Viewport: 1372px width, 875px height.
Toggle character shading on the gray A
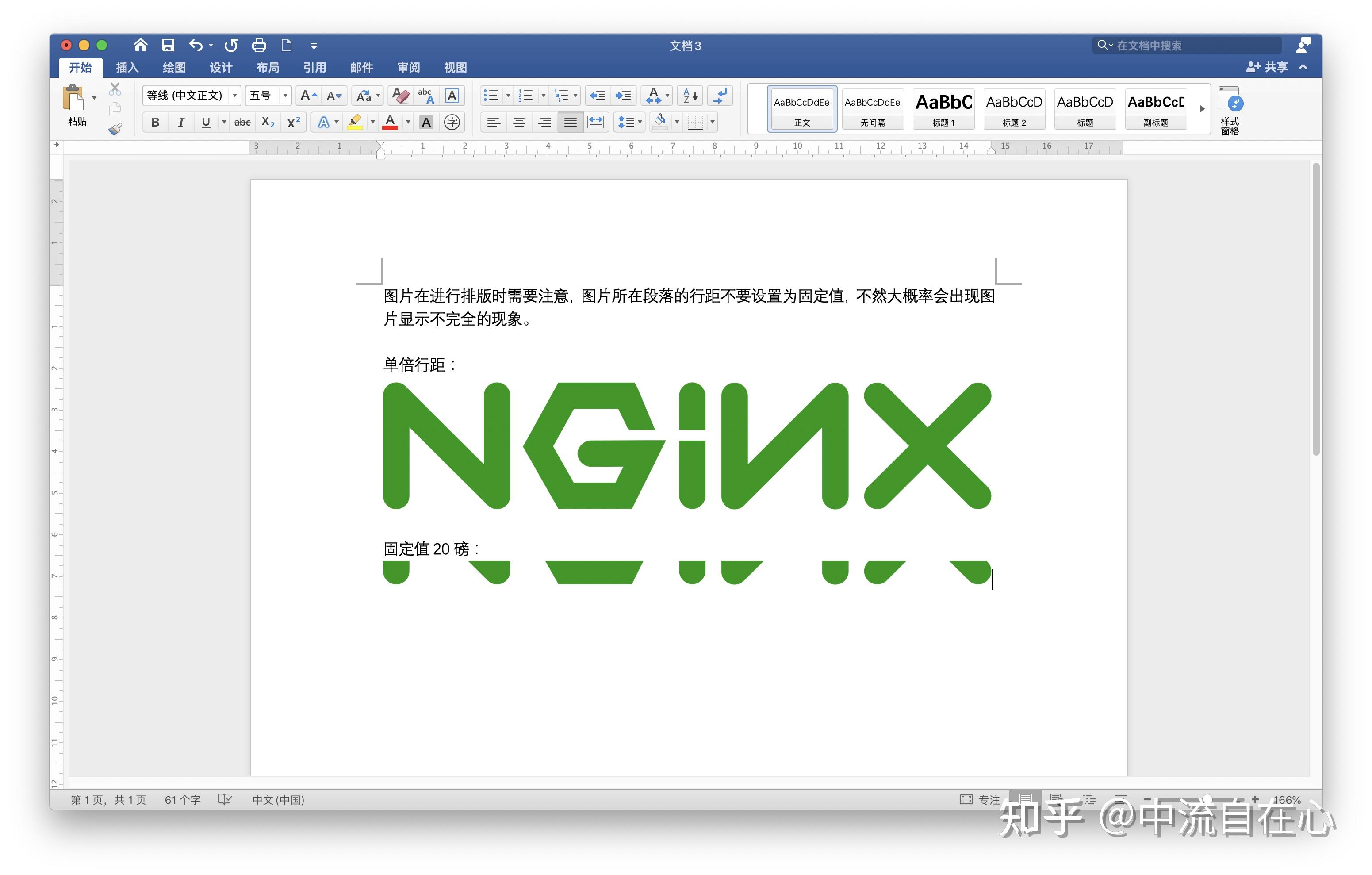[425, 122]
